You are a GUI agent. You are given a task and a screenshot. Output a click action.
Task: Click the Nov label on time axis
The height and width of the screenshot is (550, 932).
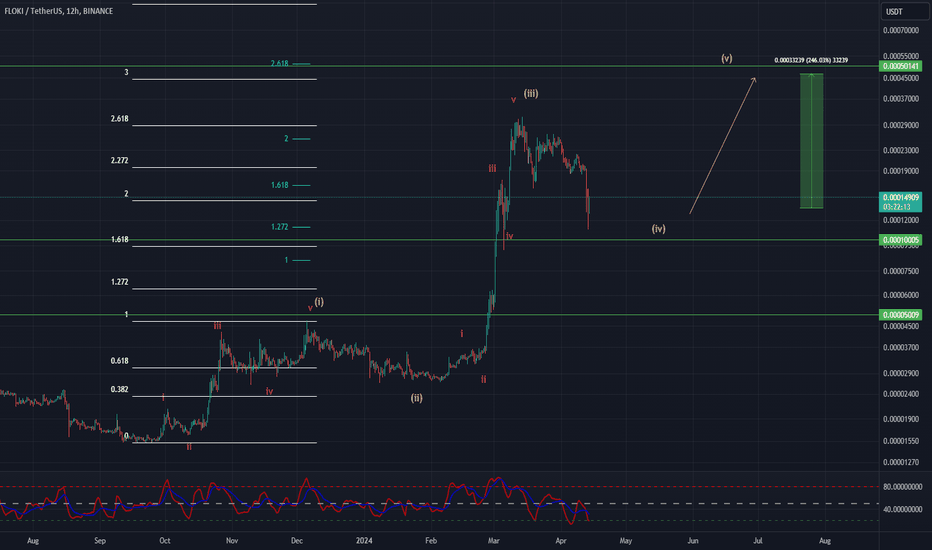[x=232, y=540]
